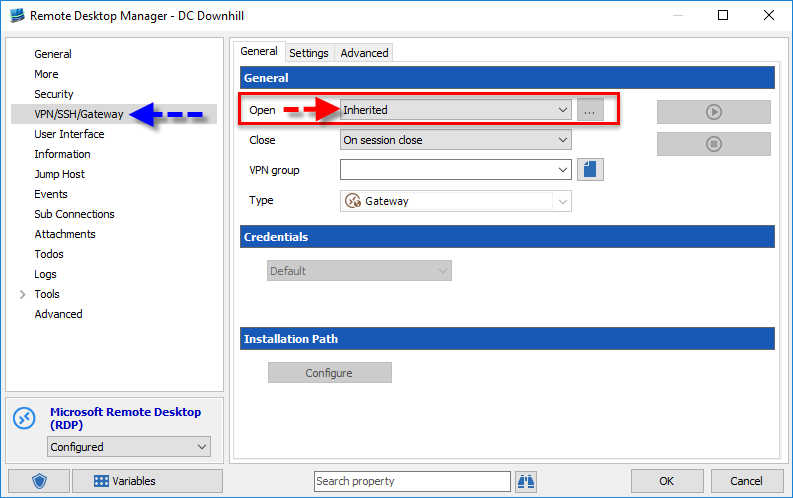Click the ellipsis button next to Open
The image size is (793, 498).
tap(590, 110)
